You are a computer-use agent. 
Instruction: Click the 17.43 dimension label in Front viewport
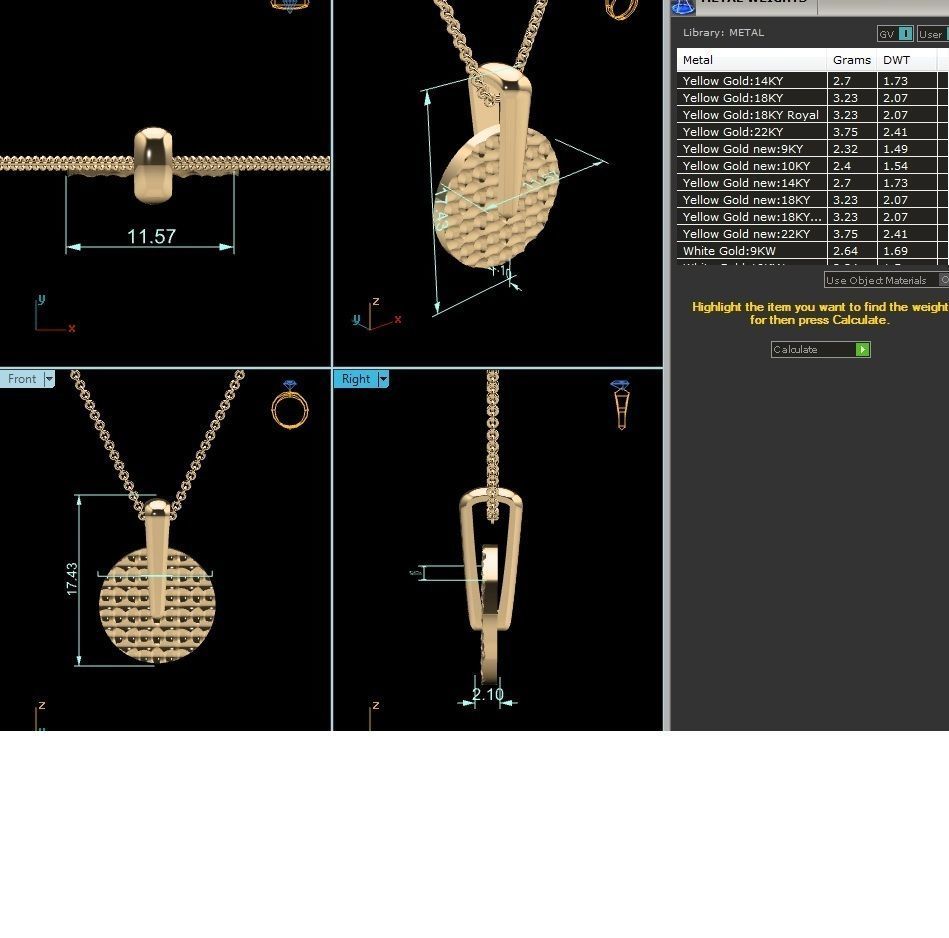coord(72,579)
